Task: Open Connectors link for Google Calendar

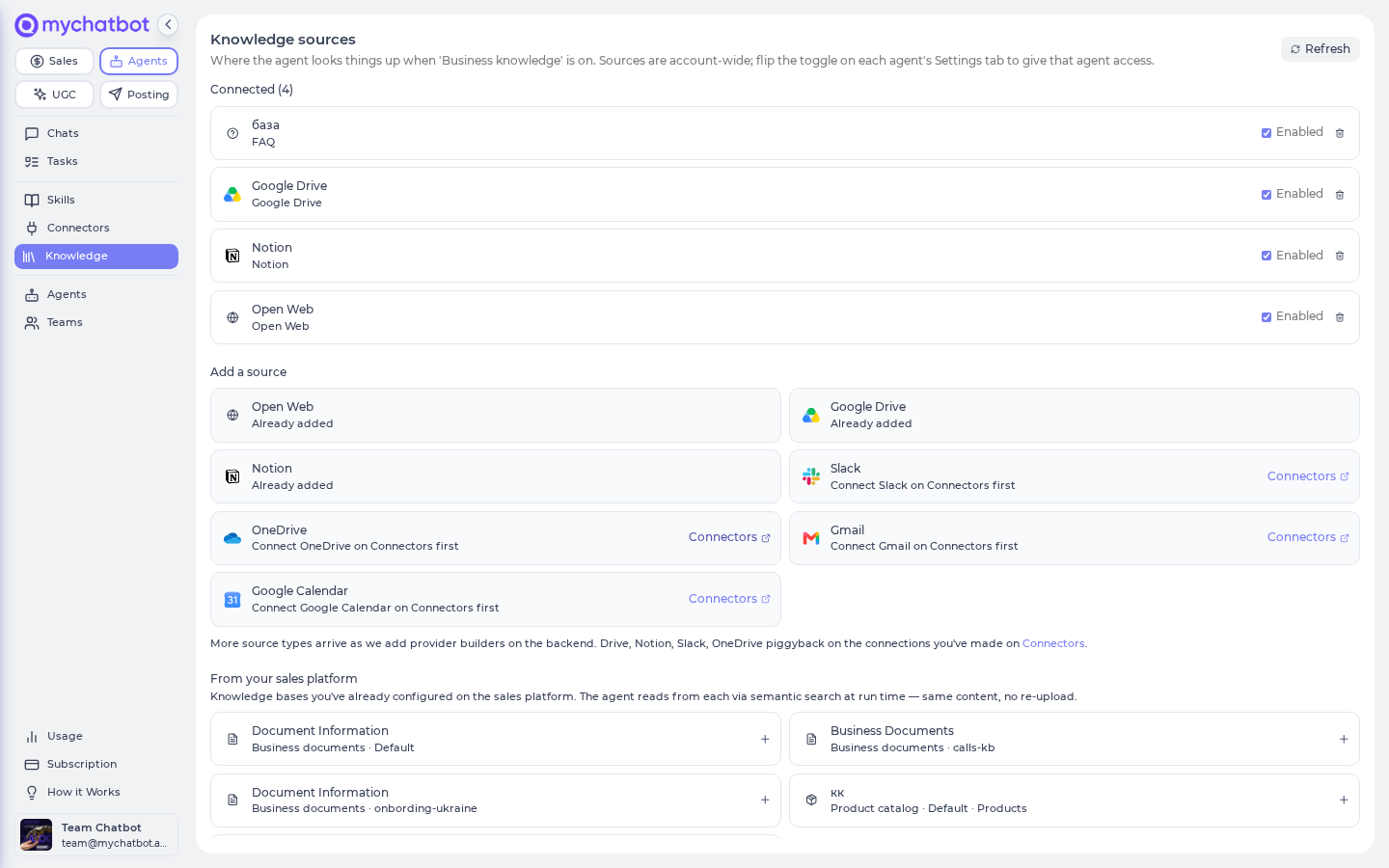Action: coord(729,599)
